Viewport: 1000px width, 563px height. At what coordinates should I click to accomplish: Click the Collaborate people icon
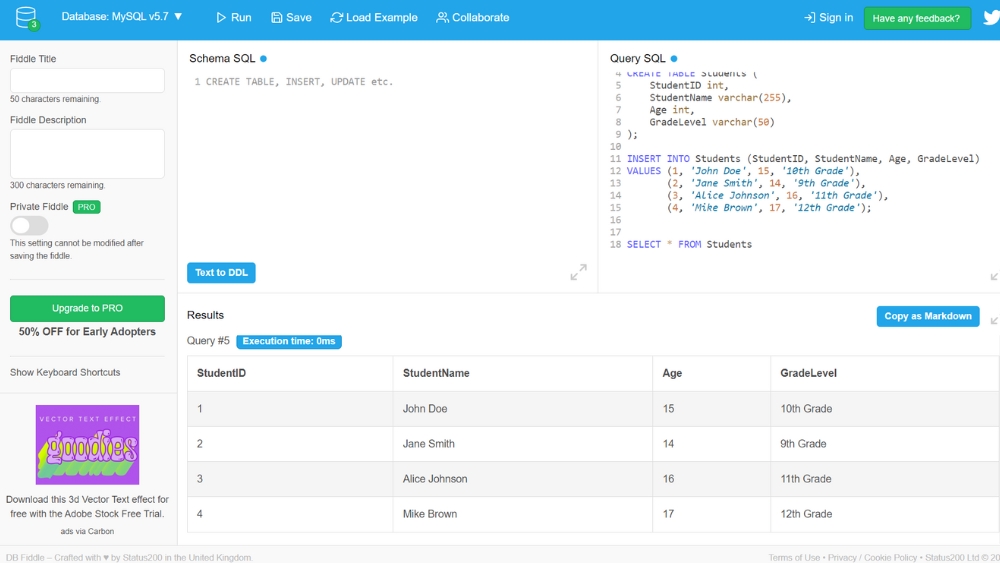(x=442, y=17)
